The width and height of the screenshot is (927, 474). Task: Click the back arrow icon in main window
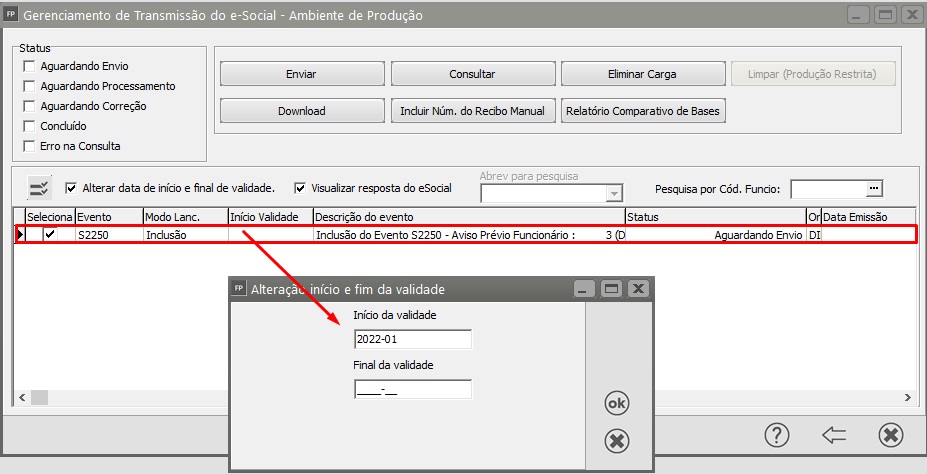pyautogui.click(x=834, y=436)
